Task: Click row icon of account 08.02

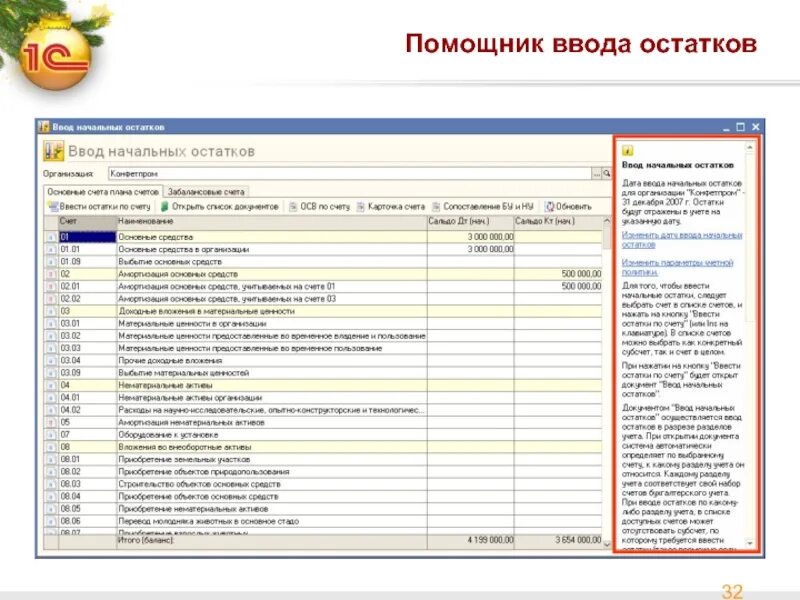Action: coord(51,472)
